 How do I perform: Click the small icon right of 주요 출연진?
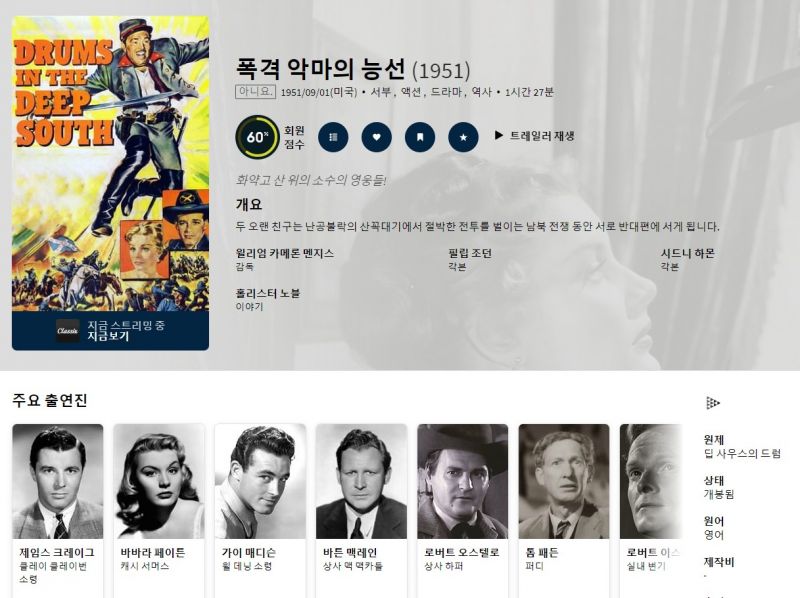(713, 403)
